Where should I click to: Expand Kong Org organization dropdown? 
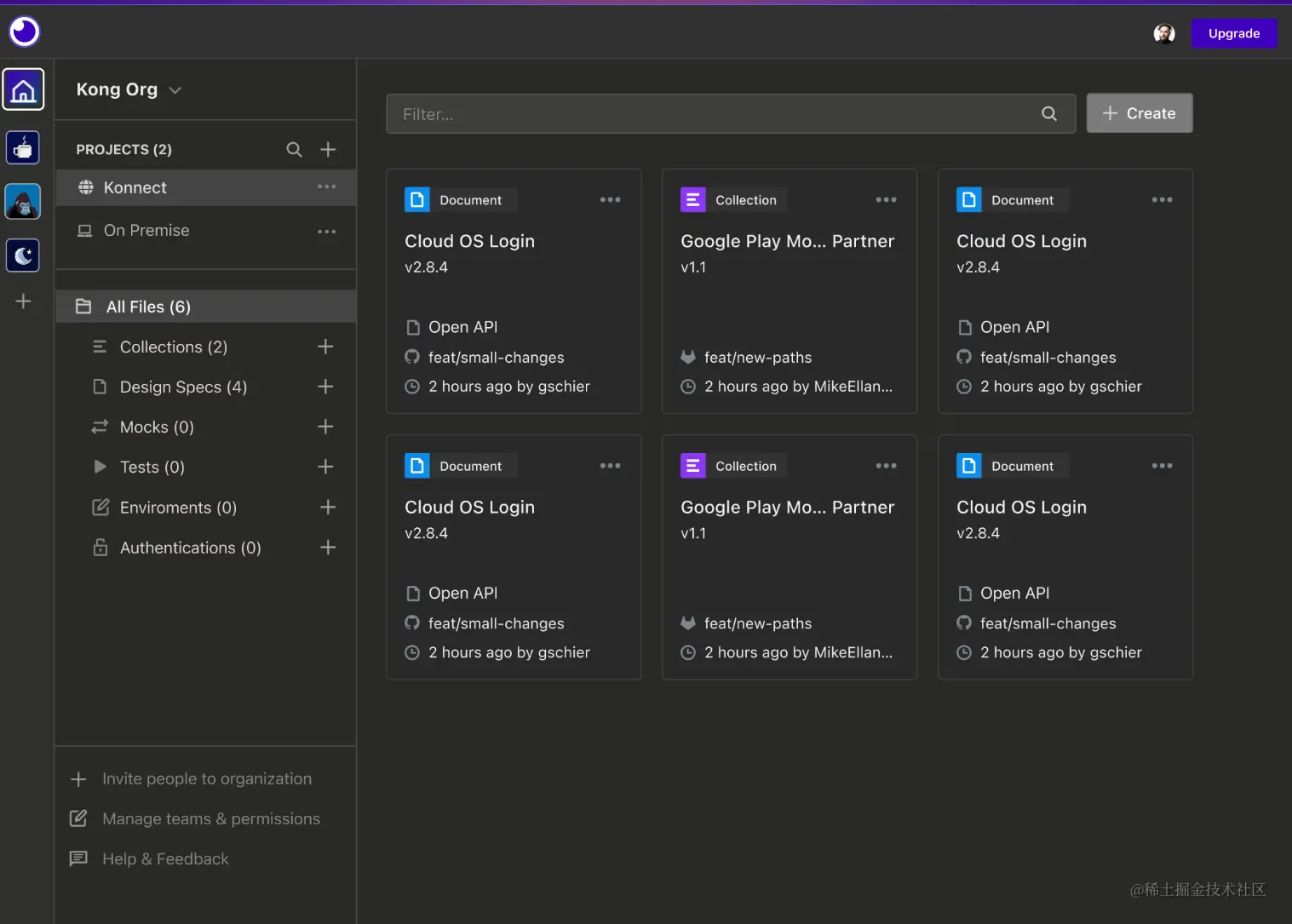(175, 90)
